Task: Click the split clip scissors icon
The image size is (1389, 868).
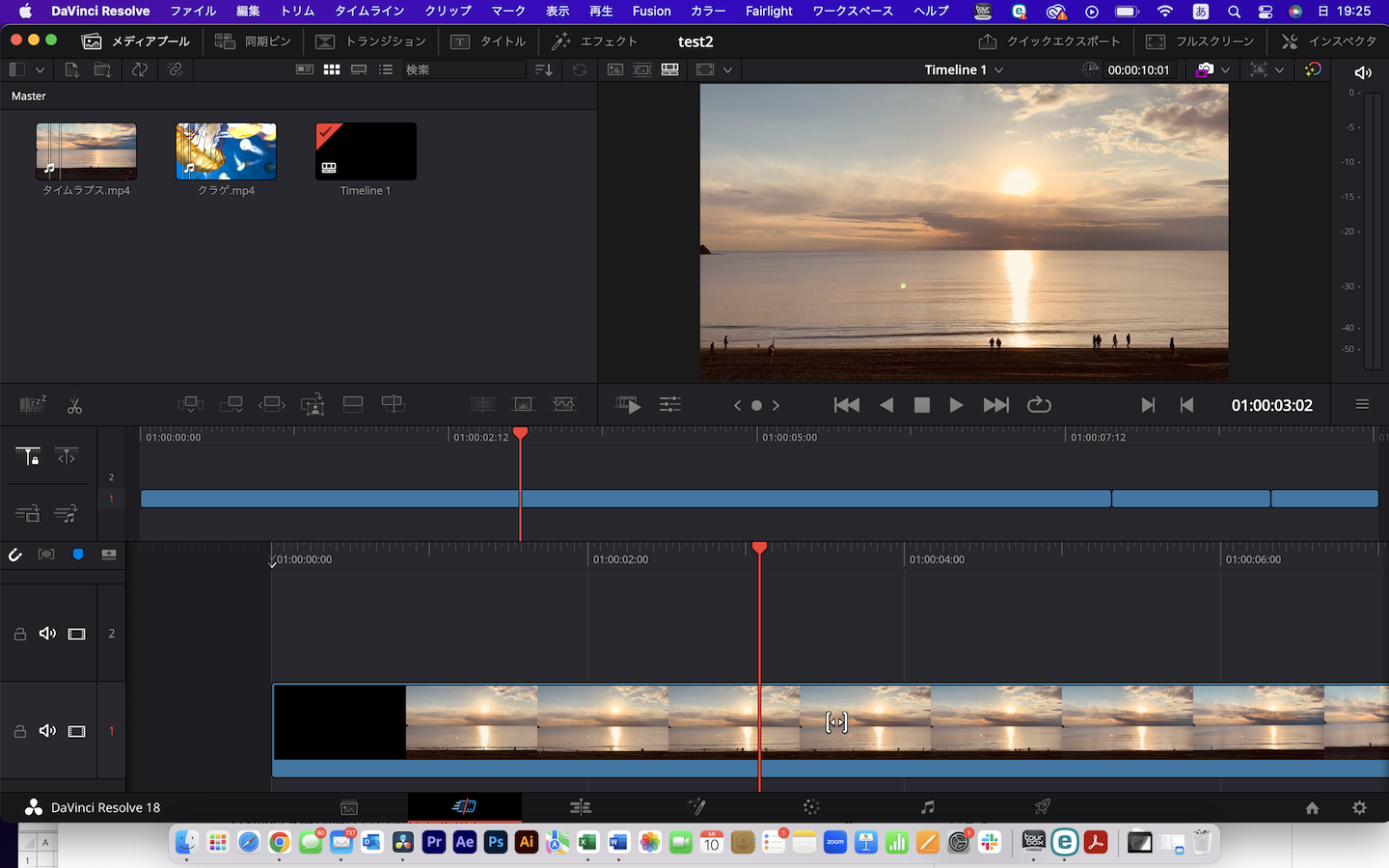Action: 74,406
